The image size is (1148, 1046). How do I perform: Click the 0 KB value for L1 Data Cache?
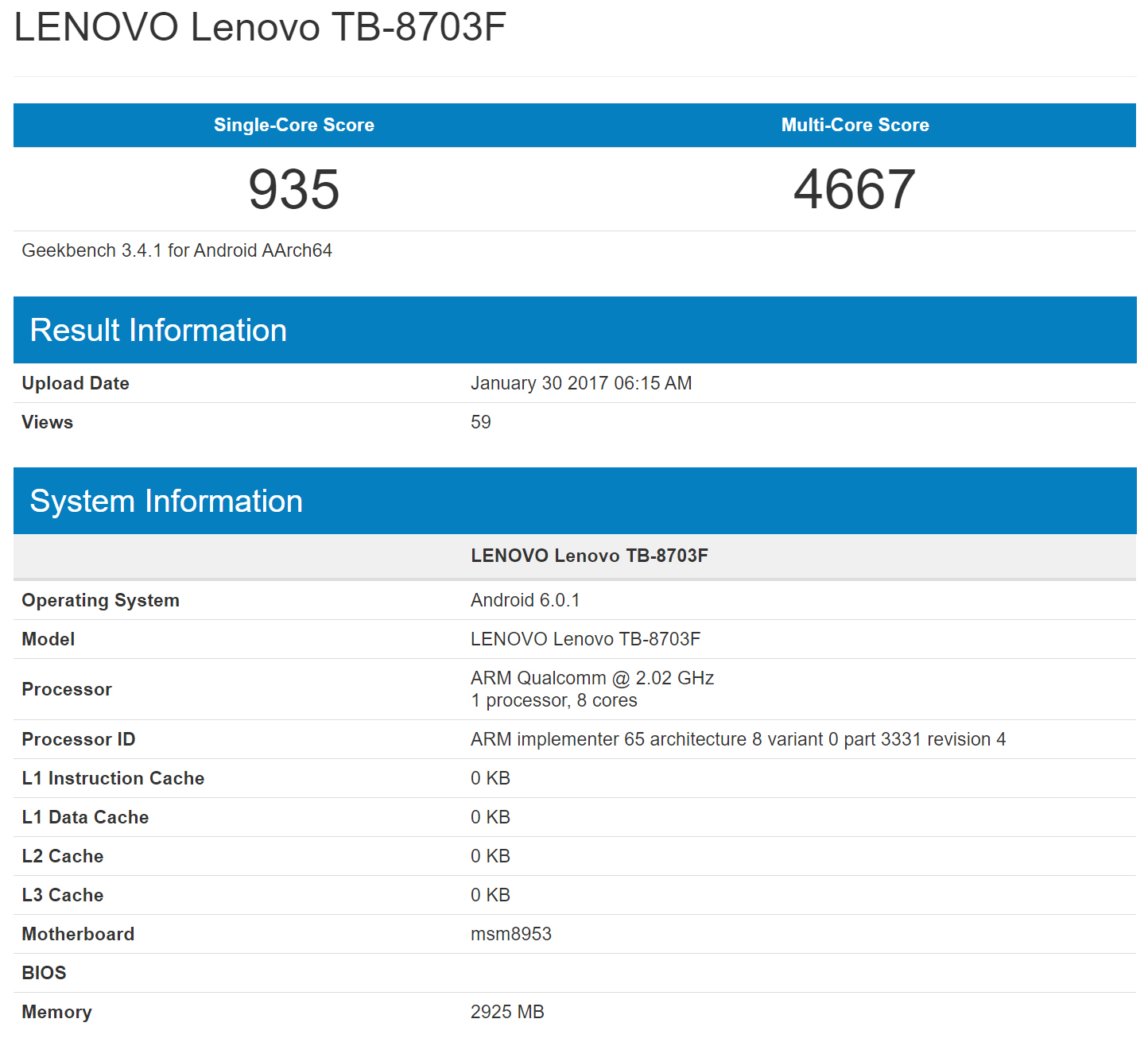(x=491, y=817)
